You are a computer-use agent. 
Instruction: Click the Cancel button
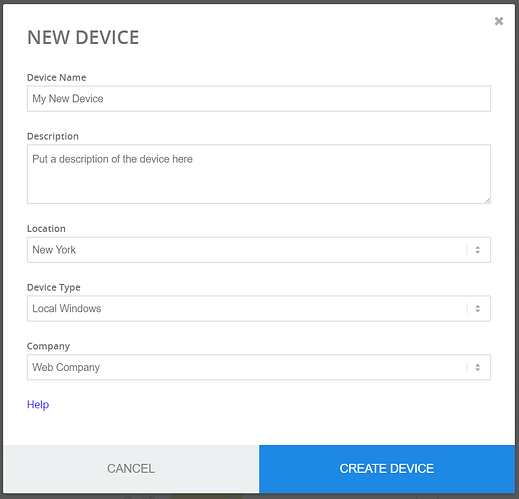click(x=131, y=469)
